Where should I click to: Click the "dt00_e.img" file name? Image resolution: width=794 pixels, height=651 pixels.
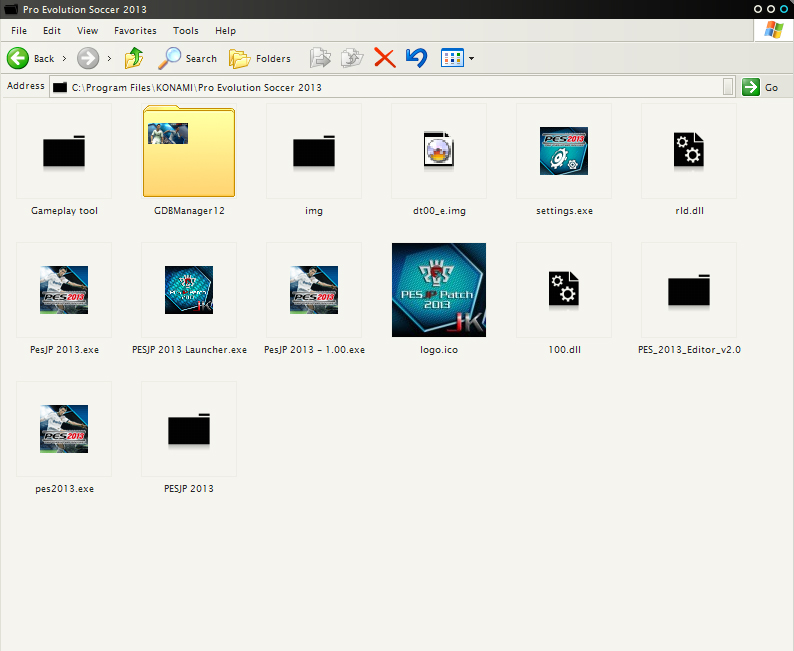coord(439,211)
